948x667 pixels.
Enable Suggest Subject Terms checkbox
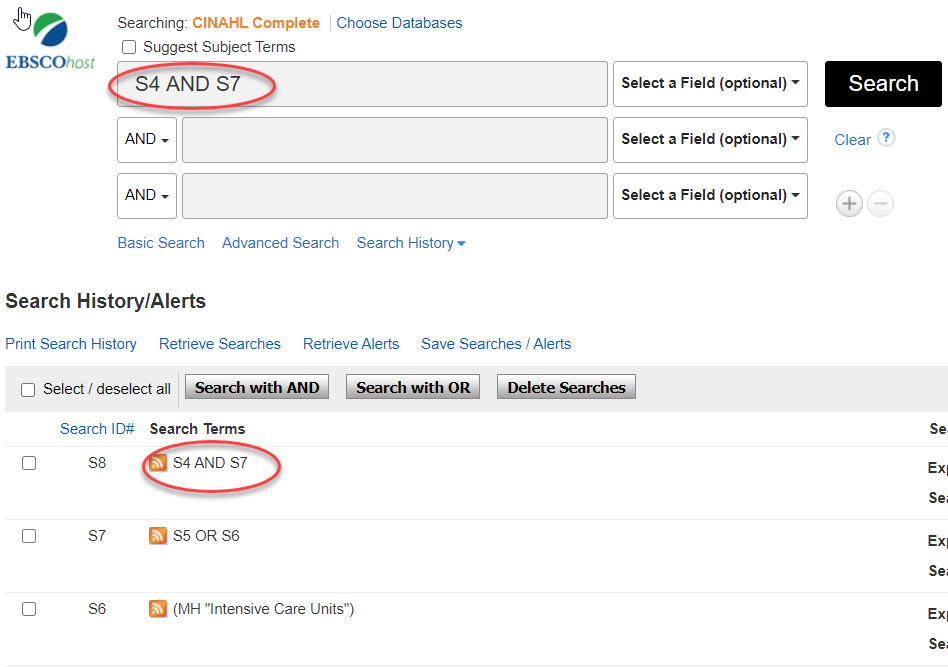pyautogui.click(x=129, y=47)
